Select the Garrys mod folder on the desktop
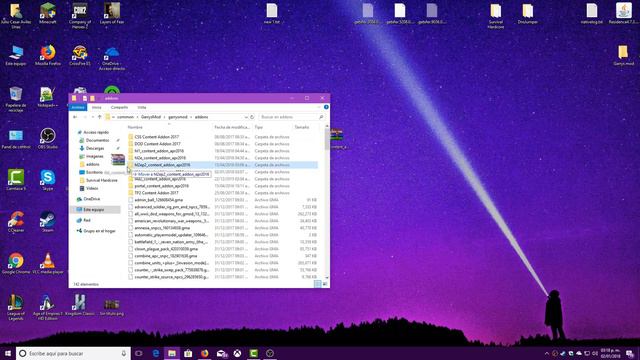This screenshot has width=640, height=360. [623, 56]
